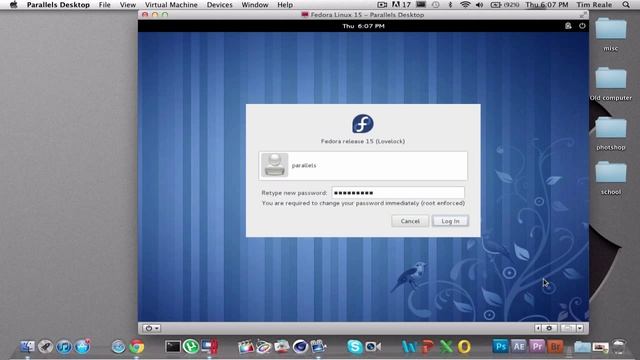This screenshot has height=360, width=640.
Task: Launch Adobe Bridge from the Dock
Action: point(555,347)
